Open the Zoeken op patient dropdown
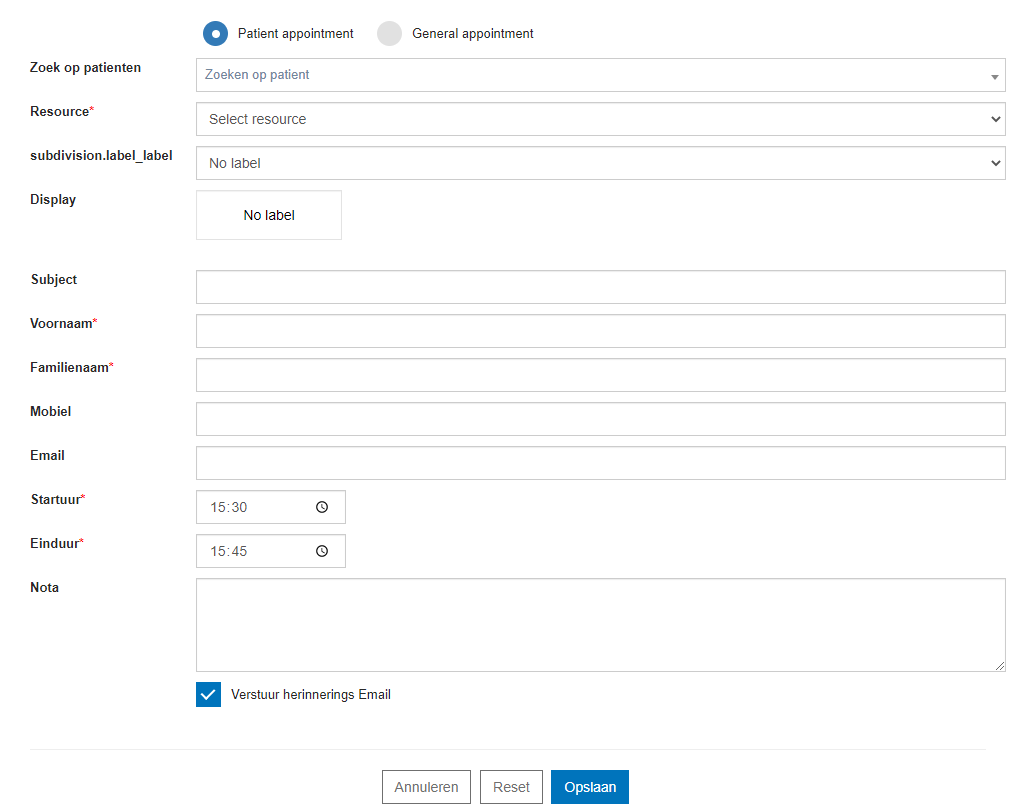 pyautogui.click(x=600, y=75)
